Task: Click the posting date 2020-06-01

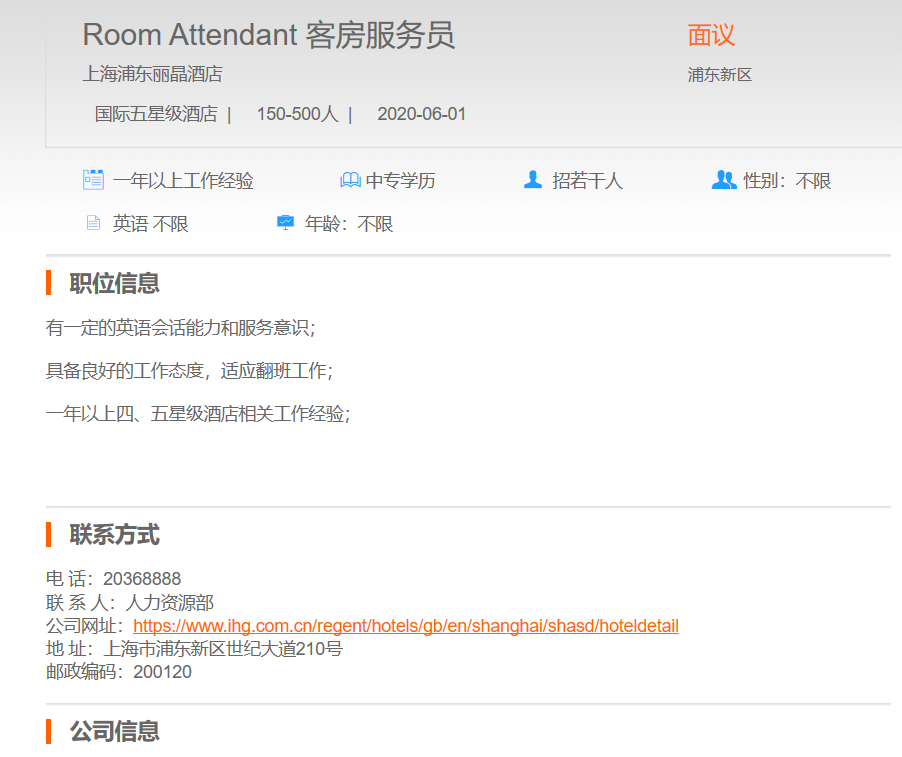Action: [x=421, y=114]
